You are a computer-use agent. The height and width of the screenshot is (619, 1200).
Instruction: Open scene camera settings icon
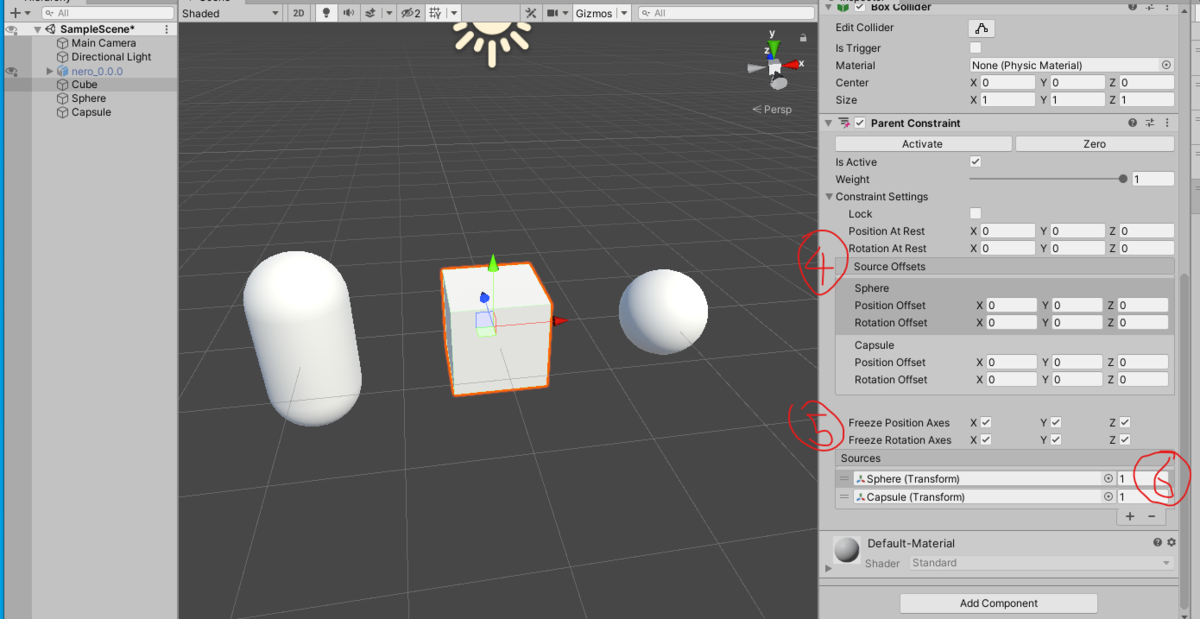pyautogui.click(x=554, y=13)
